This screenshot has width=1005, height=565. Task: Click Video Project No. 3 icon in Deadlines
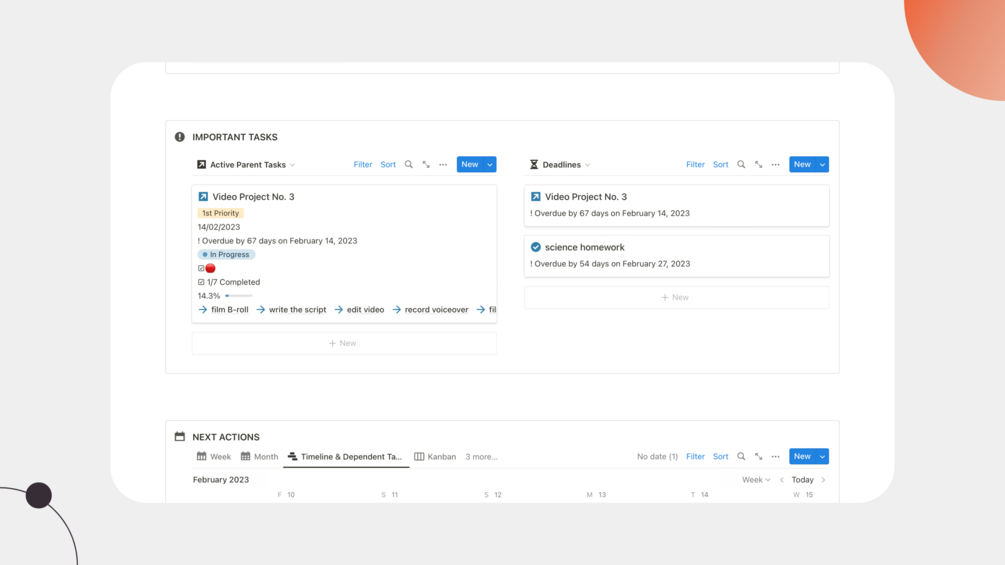536,197
